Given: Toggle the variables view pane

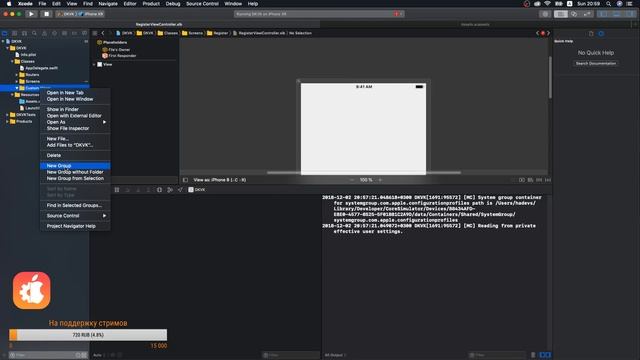Looking at the screenshot, I should [x=542, y=355].
